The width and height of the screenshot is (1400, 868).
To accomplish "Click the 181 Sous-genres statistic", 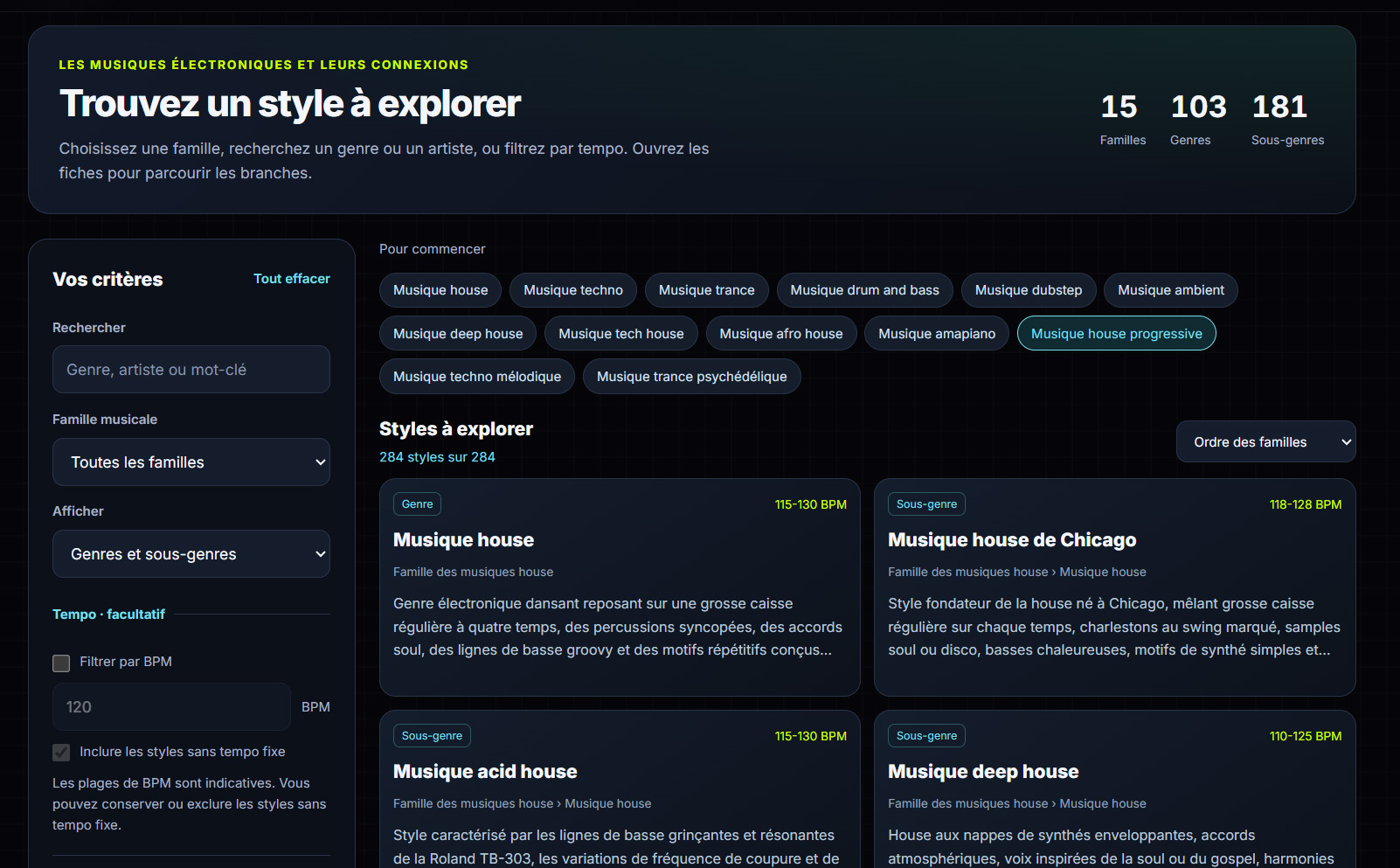I will (x=1287, y=119).
